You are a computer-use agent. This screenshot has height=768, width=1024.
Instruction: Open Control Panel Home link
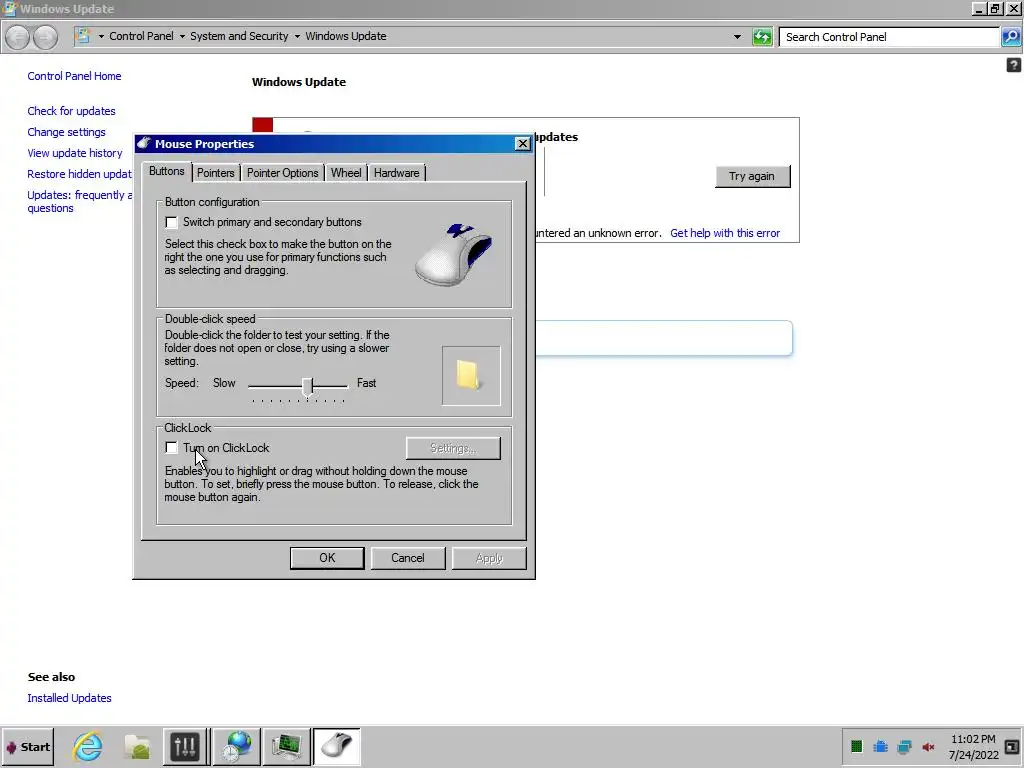[x=74, y=76]
